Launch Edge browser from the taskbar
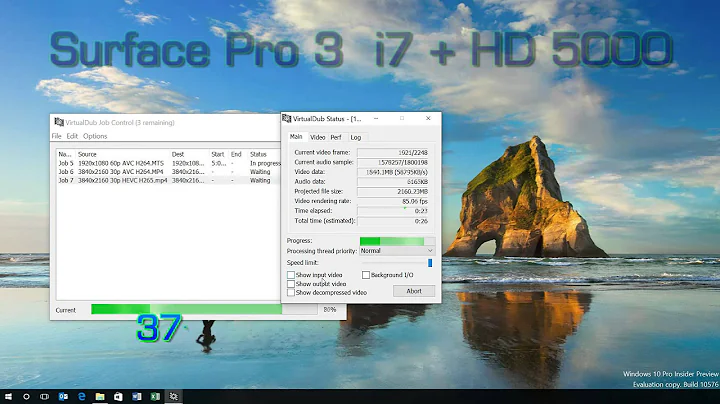The height and width of the screenshot is (404, 720). tap(82, 396)
